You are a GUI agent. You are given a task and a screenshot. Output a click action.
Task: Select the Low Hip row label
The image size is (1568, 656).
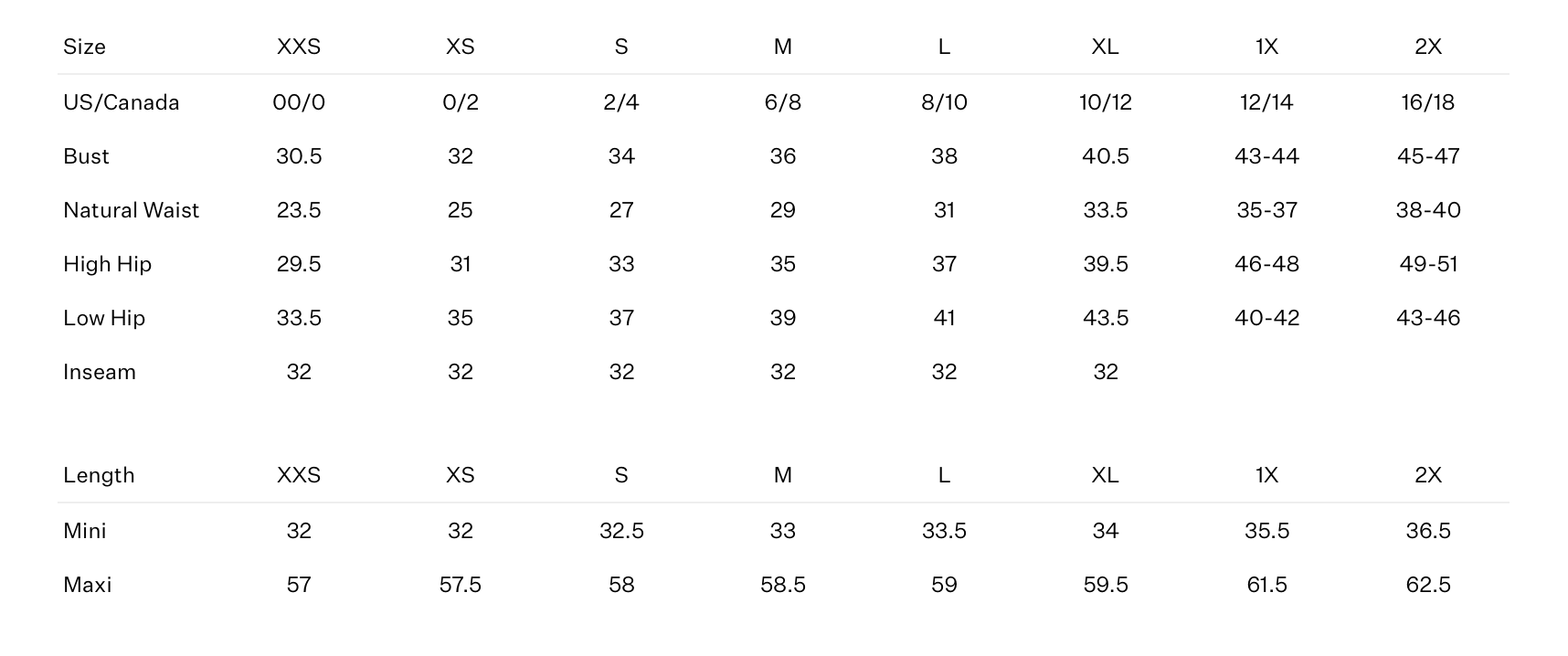(104, 318)
